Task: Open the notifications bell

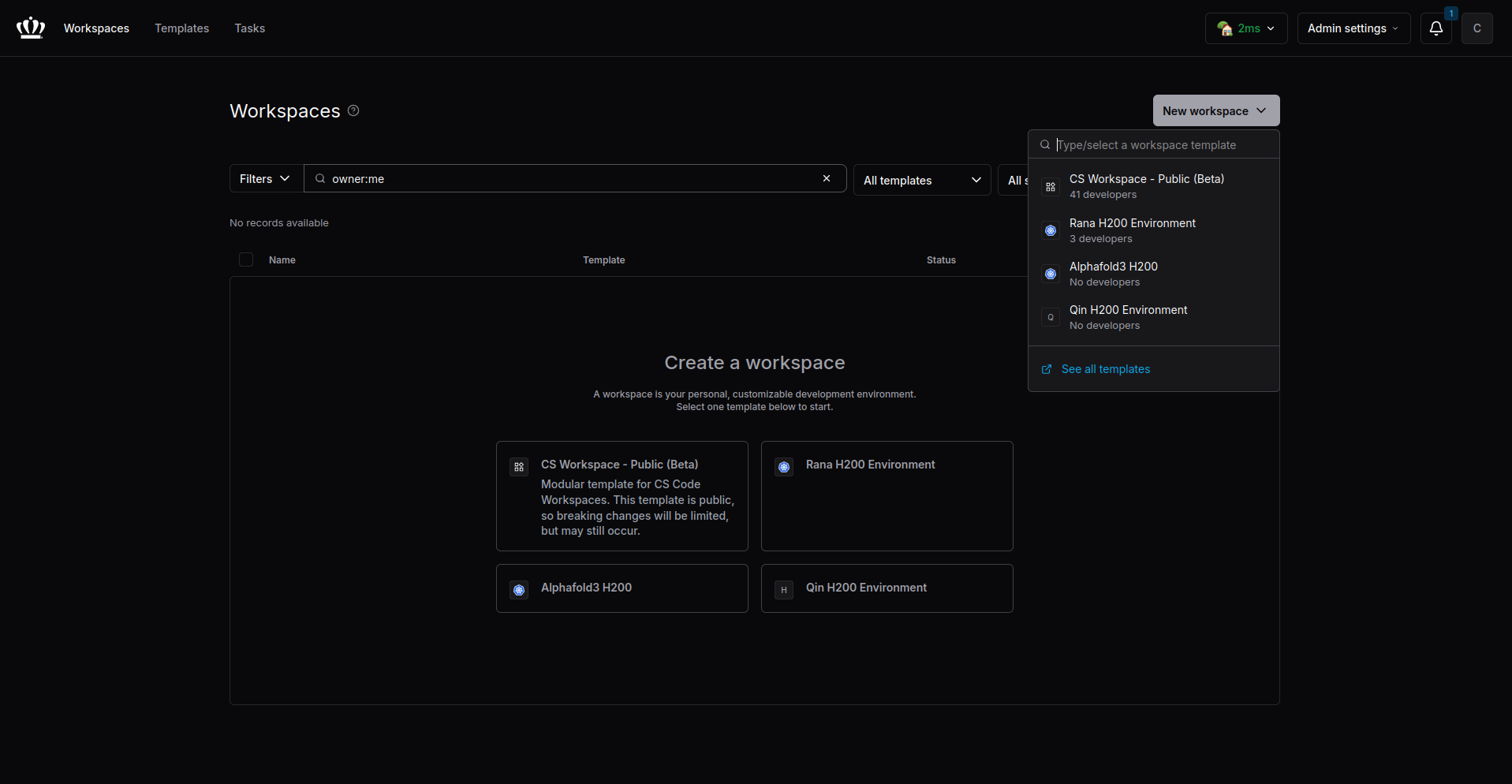Action: coord(1435,28)
